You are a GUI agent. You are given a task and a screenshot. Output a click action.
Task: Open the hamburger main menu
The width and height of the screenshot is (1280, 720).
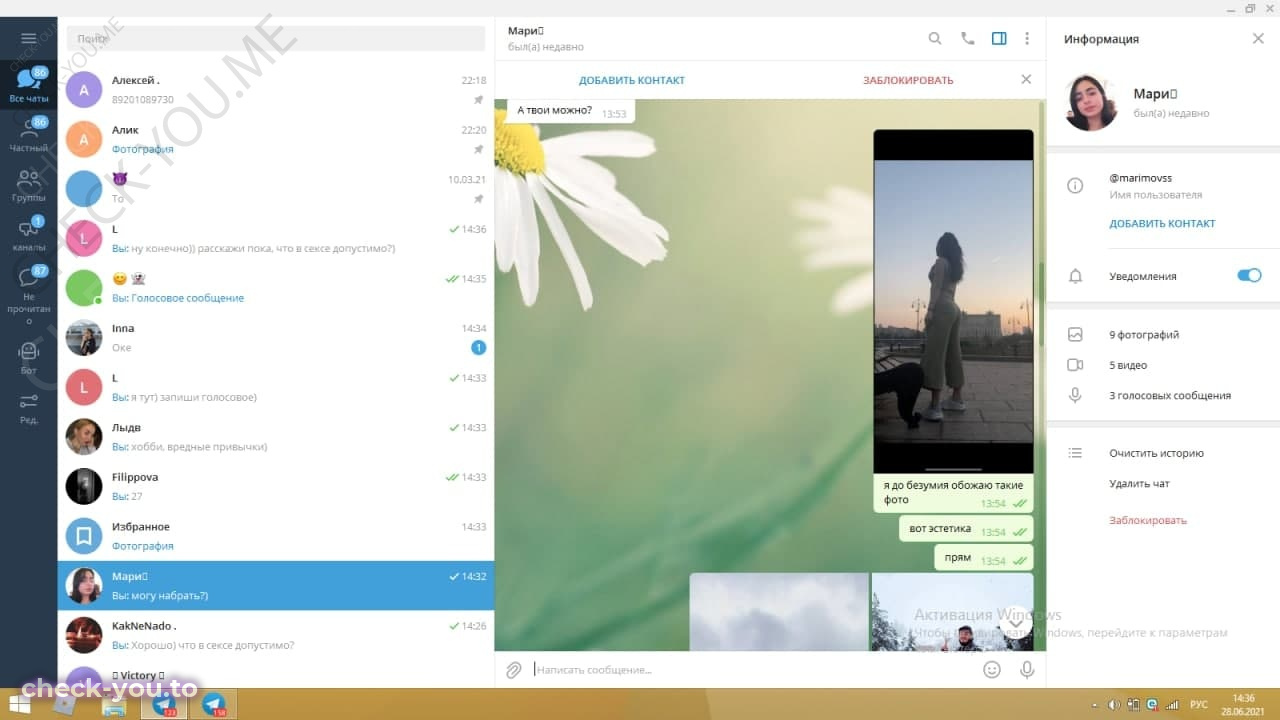(28, 38)
